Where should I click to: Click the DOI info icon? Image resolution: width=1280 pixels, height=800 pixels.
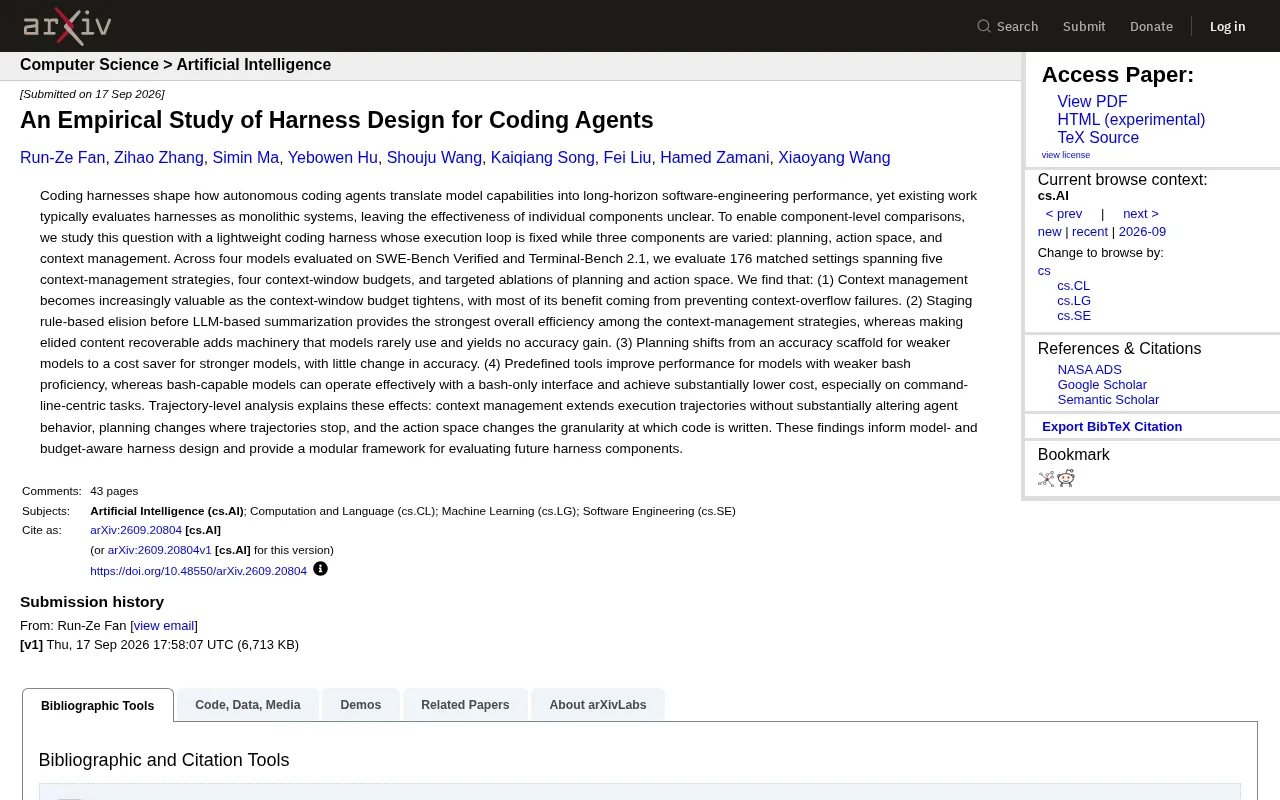click(x=320, y=569)
